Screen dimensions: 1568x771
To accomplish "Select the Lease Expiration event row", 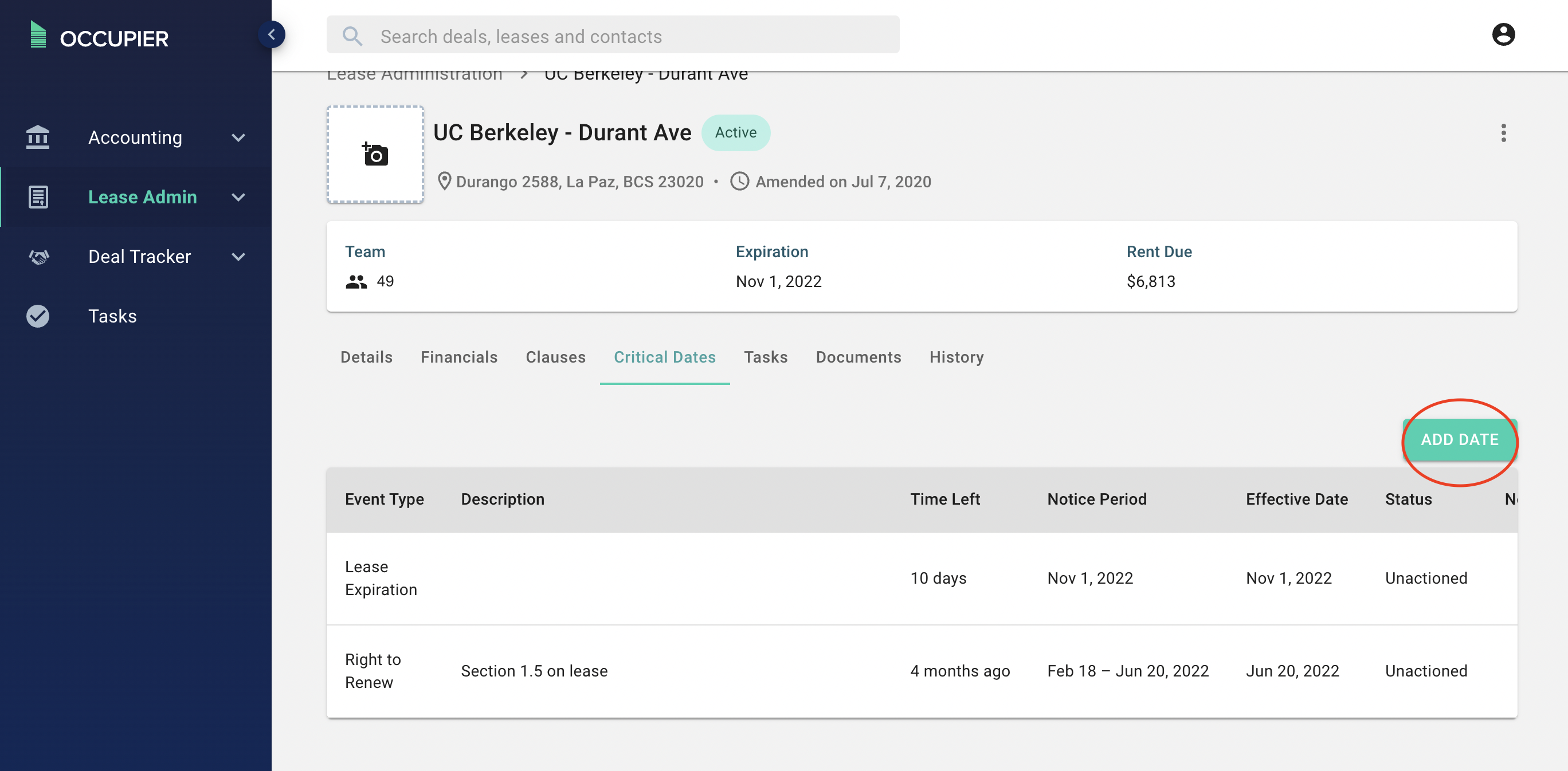I will [922, 578].
